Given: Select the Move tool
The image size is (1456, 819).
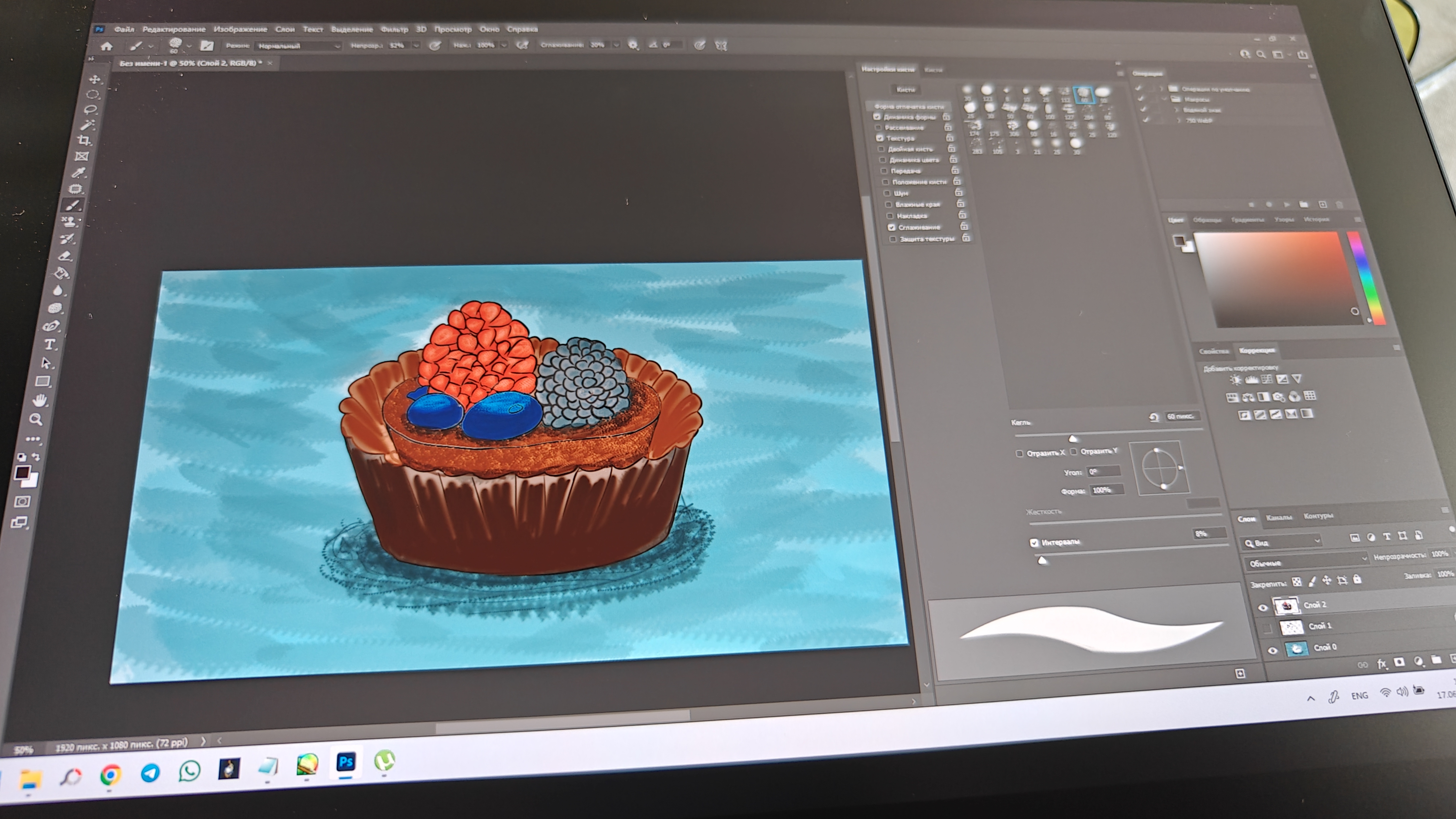Looking at the screenshot, I should tap(95, 79).
